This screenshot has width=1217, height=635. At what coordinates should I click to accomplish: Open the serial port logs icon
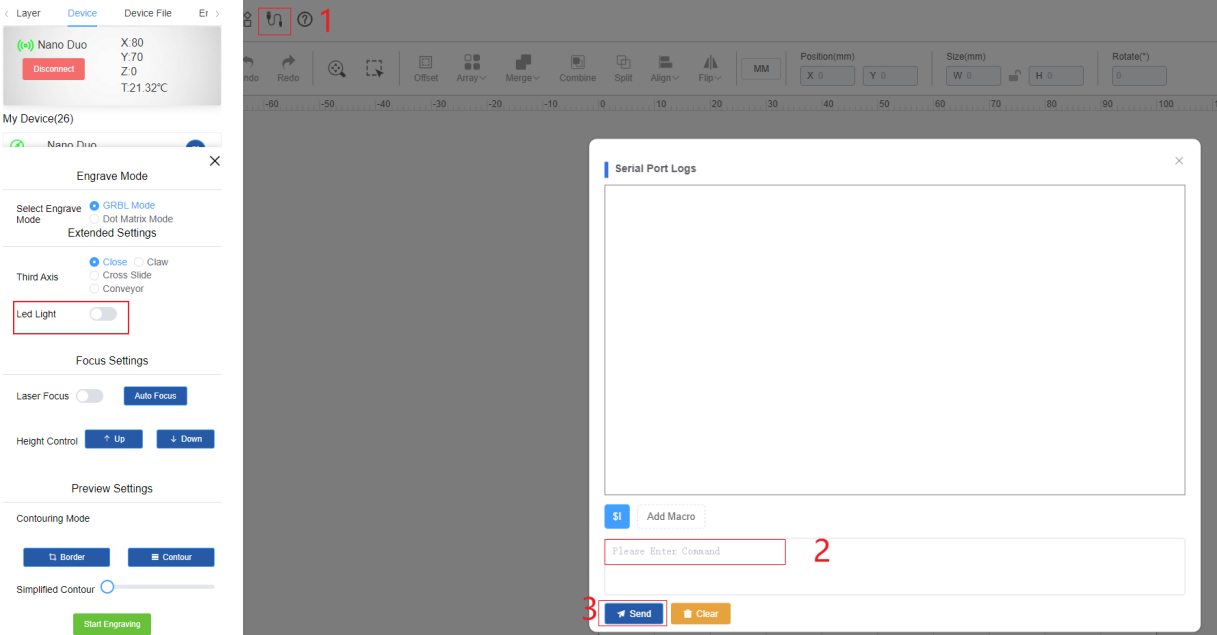(x=274, y=20)
